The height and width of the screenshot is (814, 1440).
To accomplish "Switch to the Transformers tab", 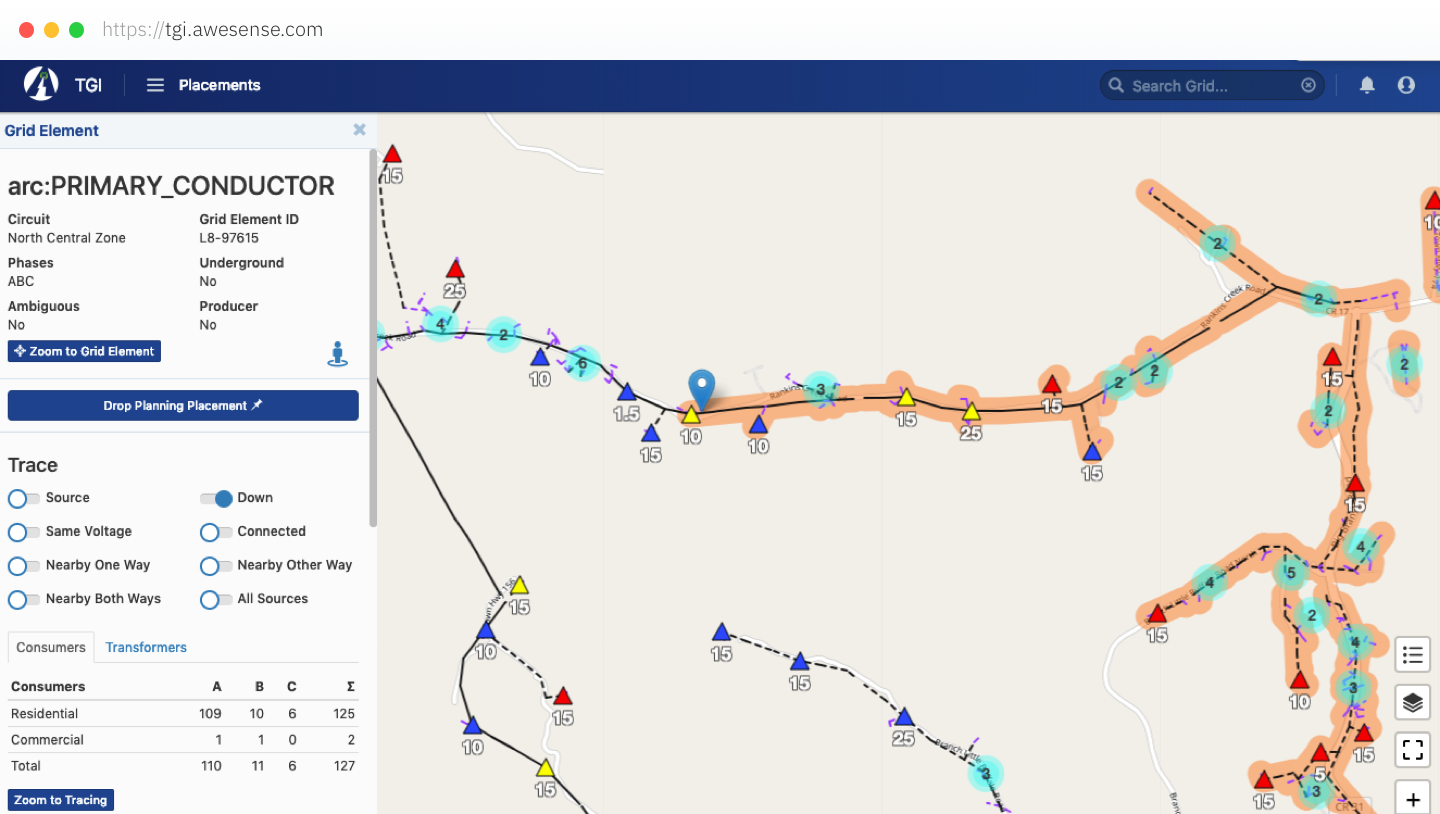I will click(x=145, y=647).
